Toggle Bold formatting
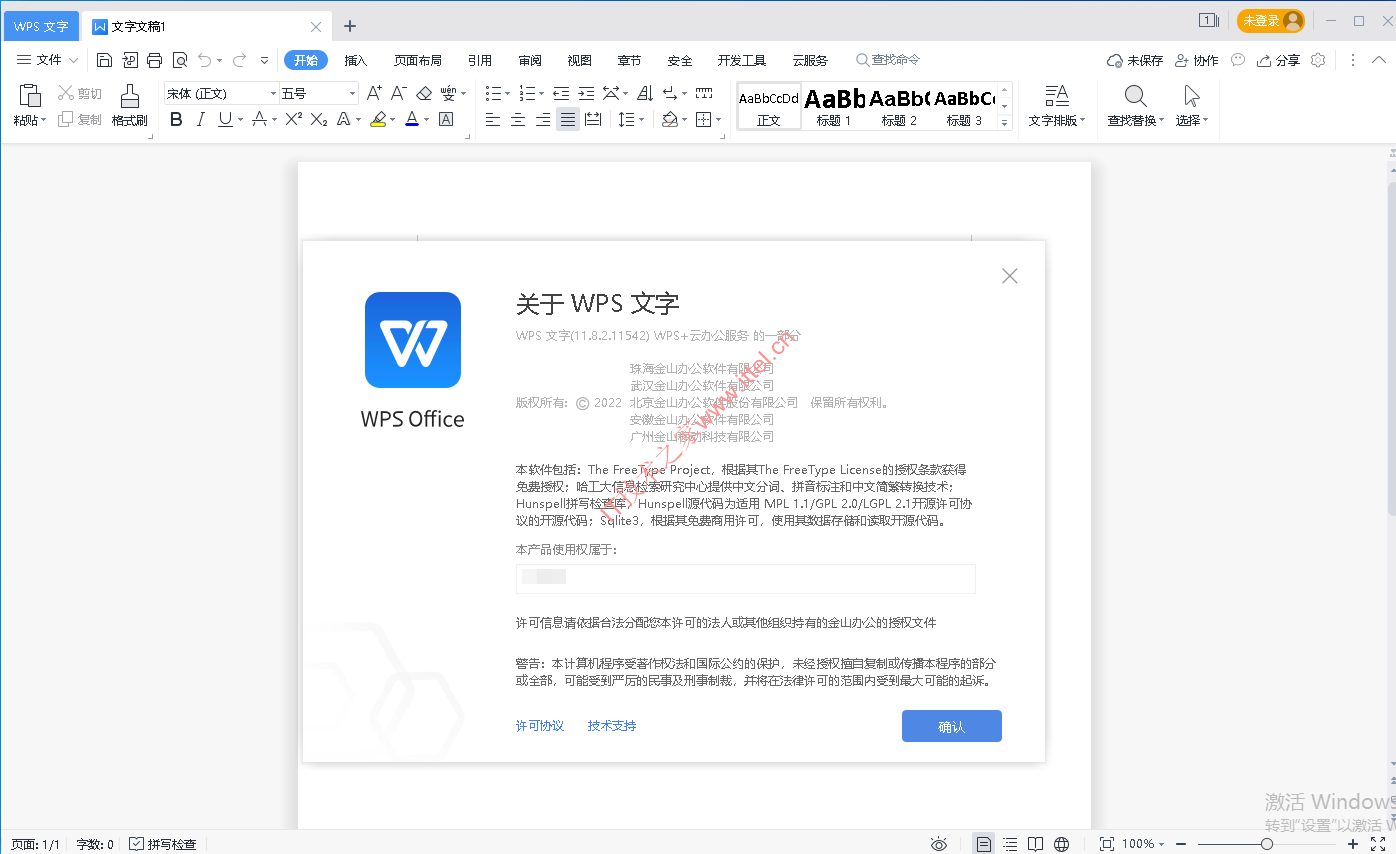The height and width of the screenshot is (854, 1396). point(176,119)
